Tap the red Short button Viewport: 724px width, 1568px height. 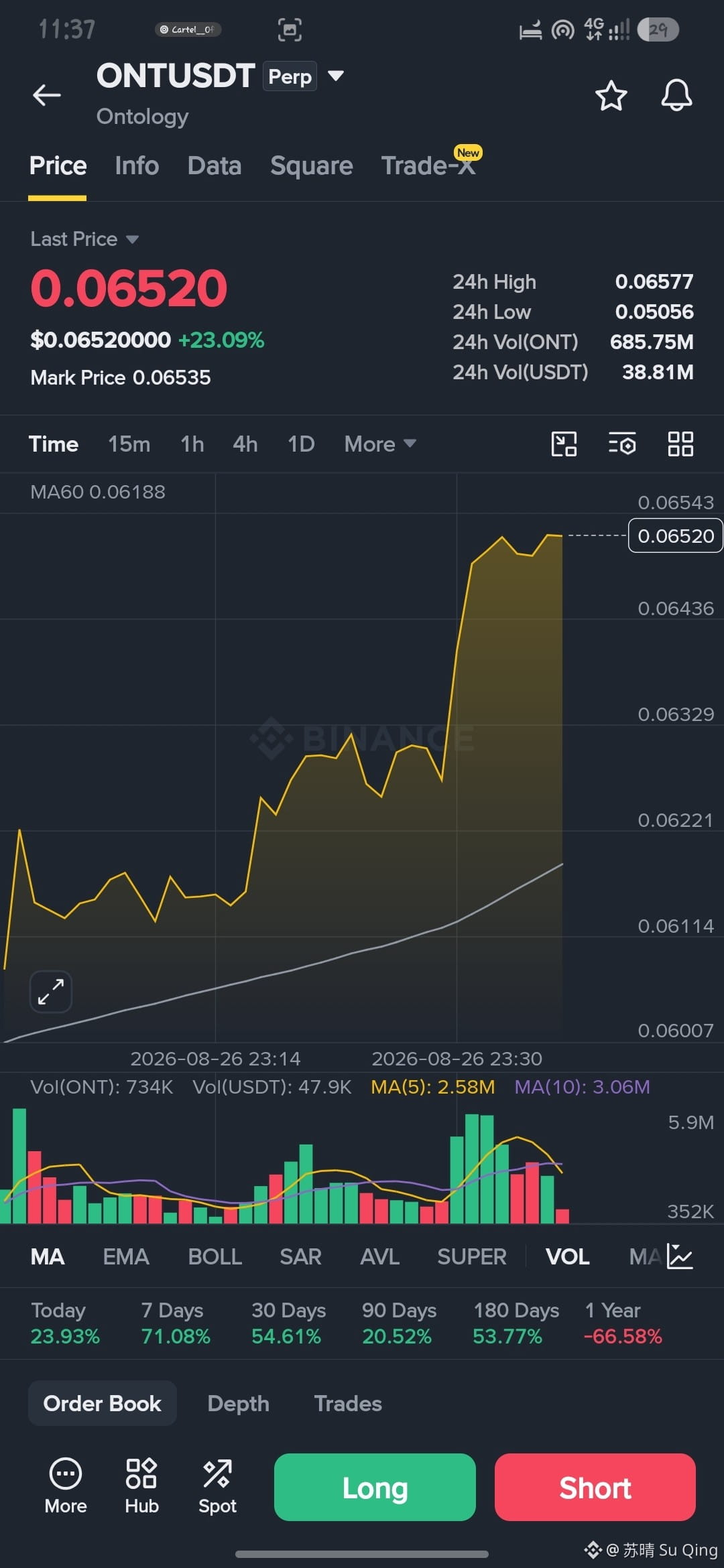click(x=595, y=1487)
